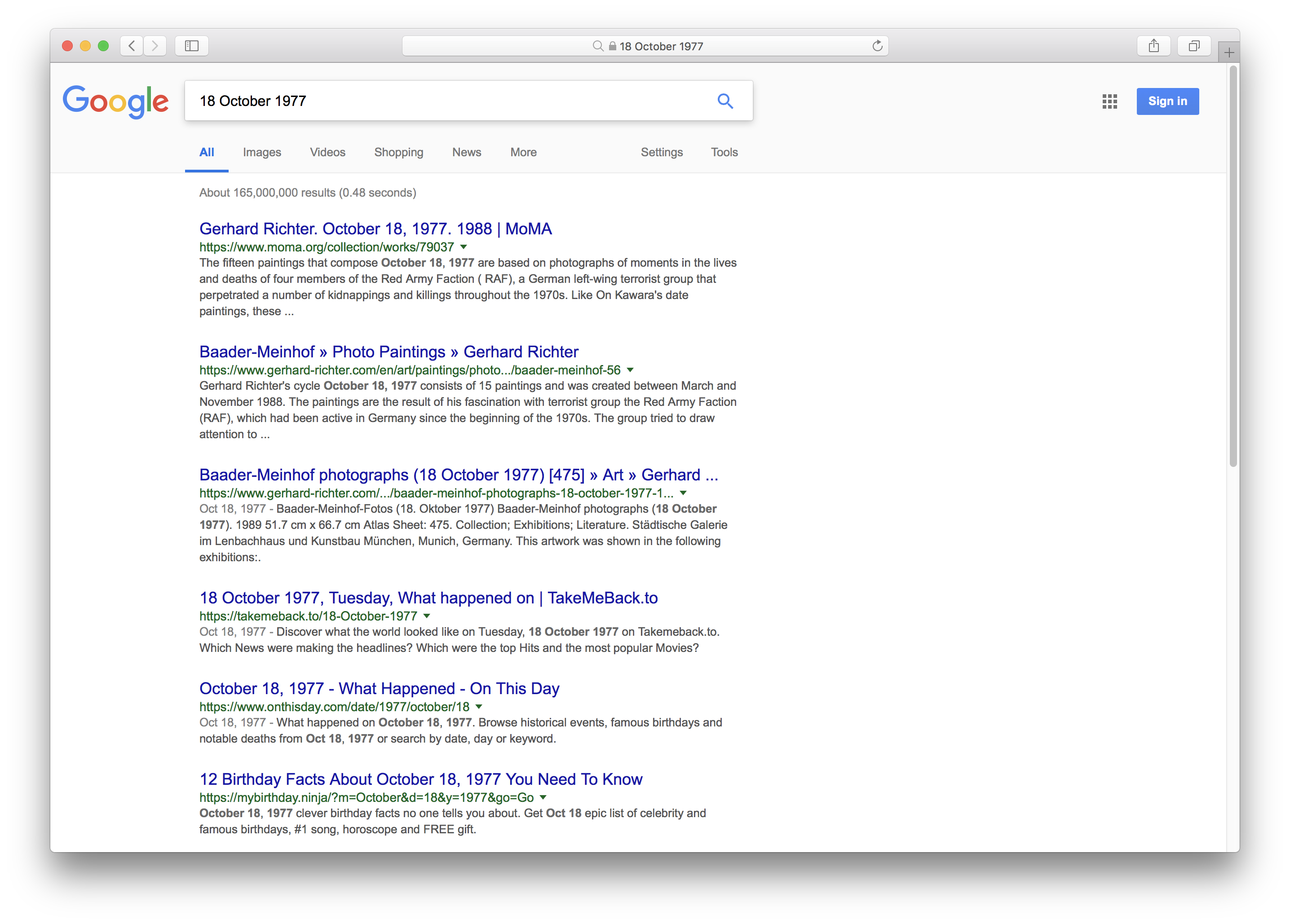The height and width of the screenshot is (924, 1290).
Task: Expand dropdown arrow next to onthisday.com URL
Action: pyautogui.click(x=479, y=707)
